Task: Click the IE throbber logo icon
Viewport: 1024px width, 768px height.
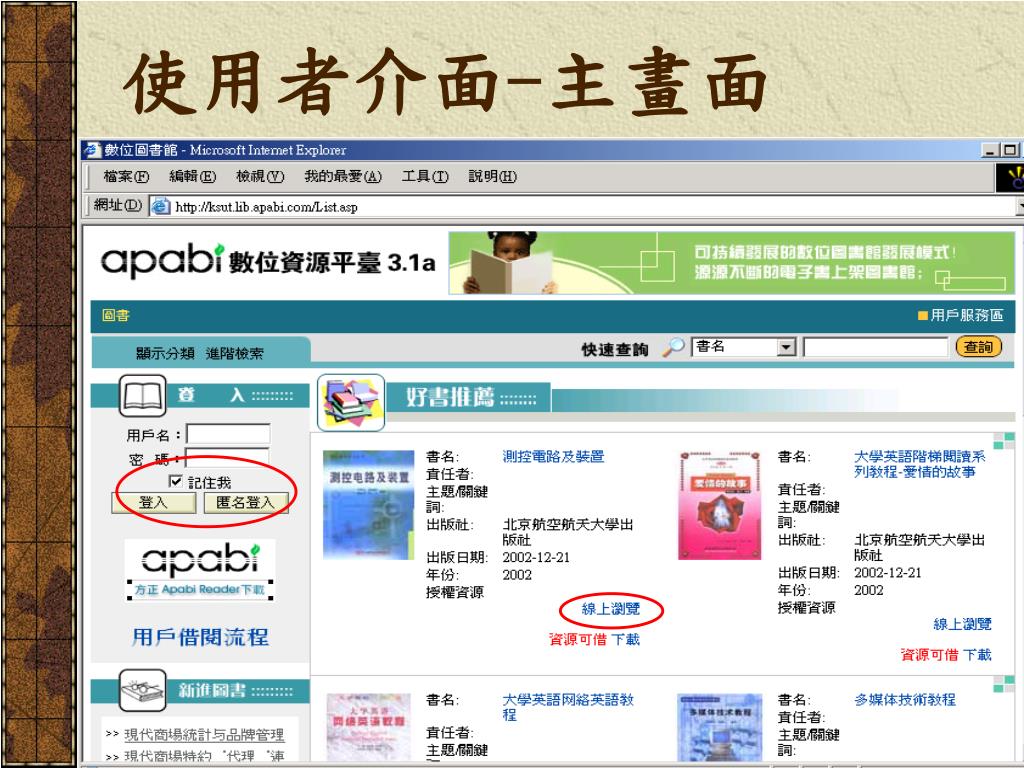Action: point(1010,177)
